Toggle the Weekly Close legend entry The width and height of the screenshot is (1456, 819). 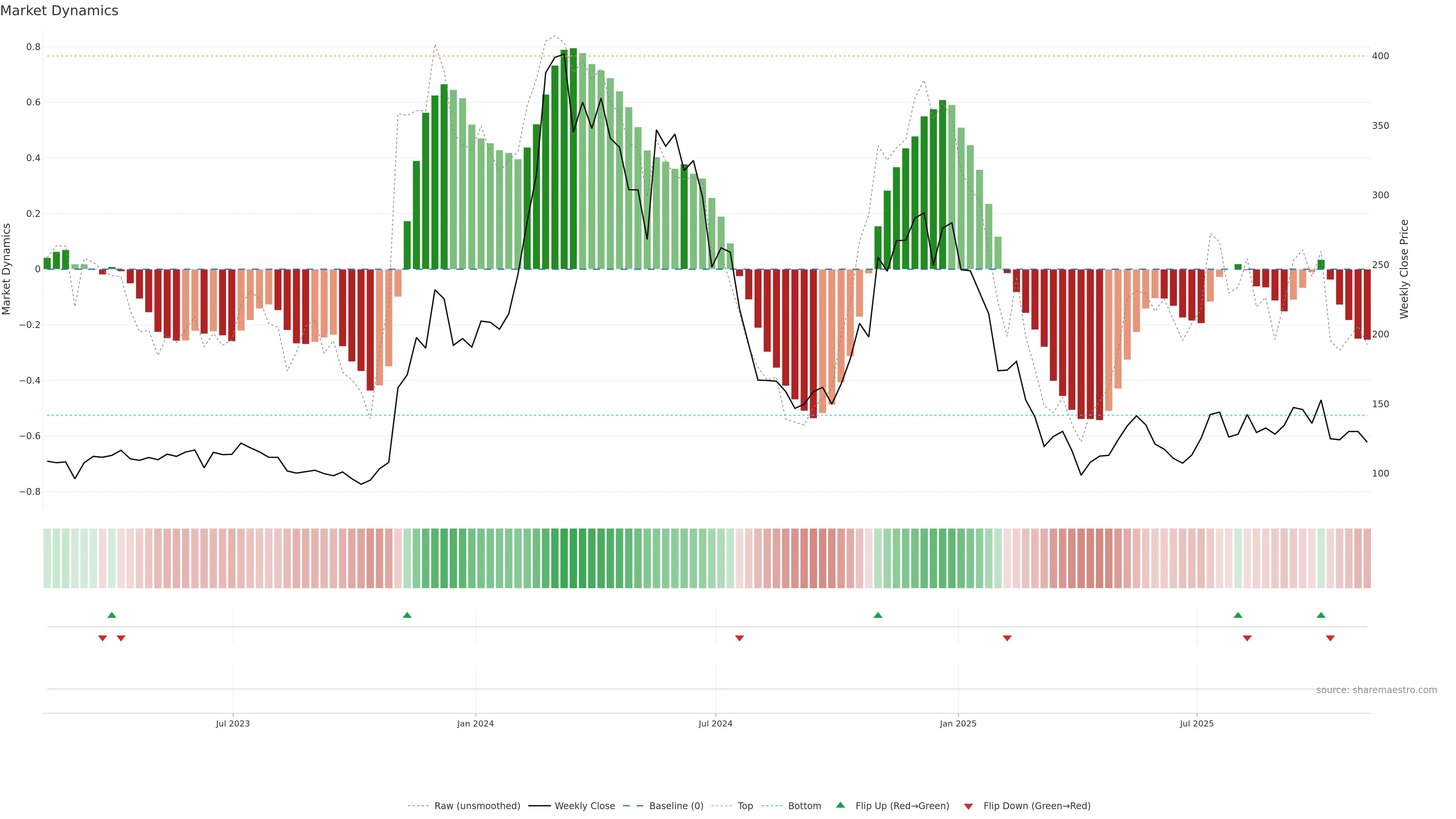584,806
